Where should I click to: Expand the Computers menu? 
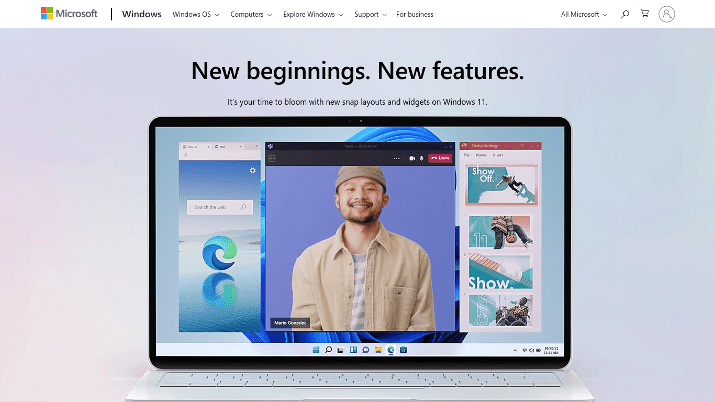click(251, 15)
